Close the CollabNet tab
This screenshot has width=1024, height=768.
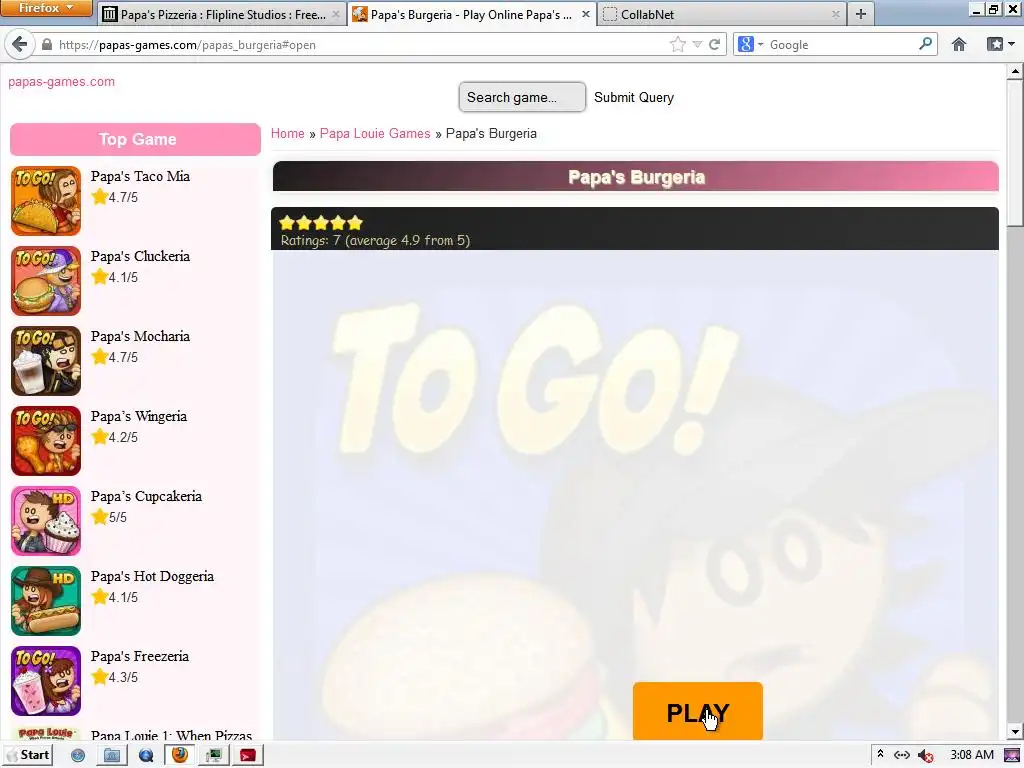(x=835, y=14)
